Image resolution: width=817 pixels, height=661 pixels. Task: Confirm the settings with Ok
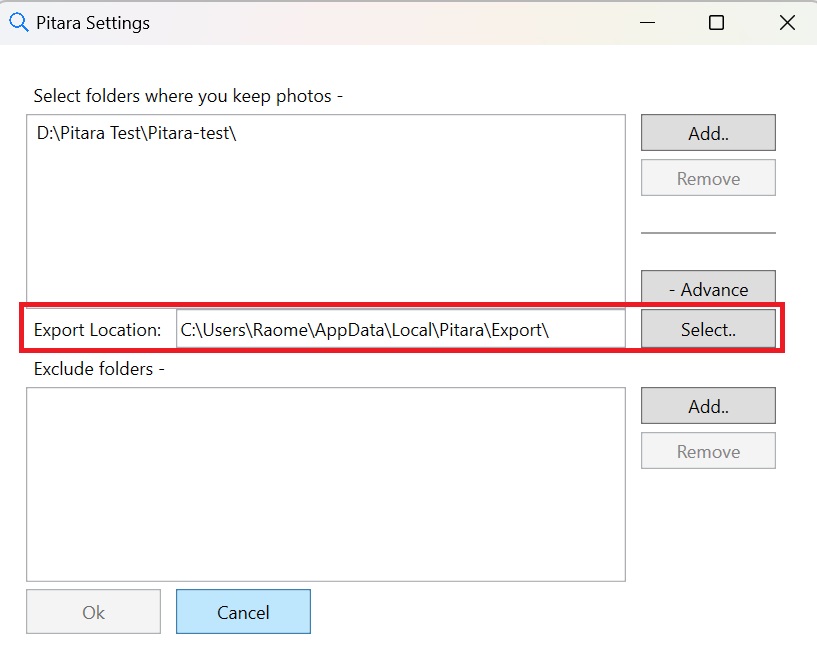pos(93,611)
